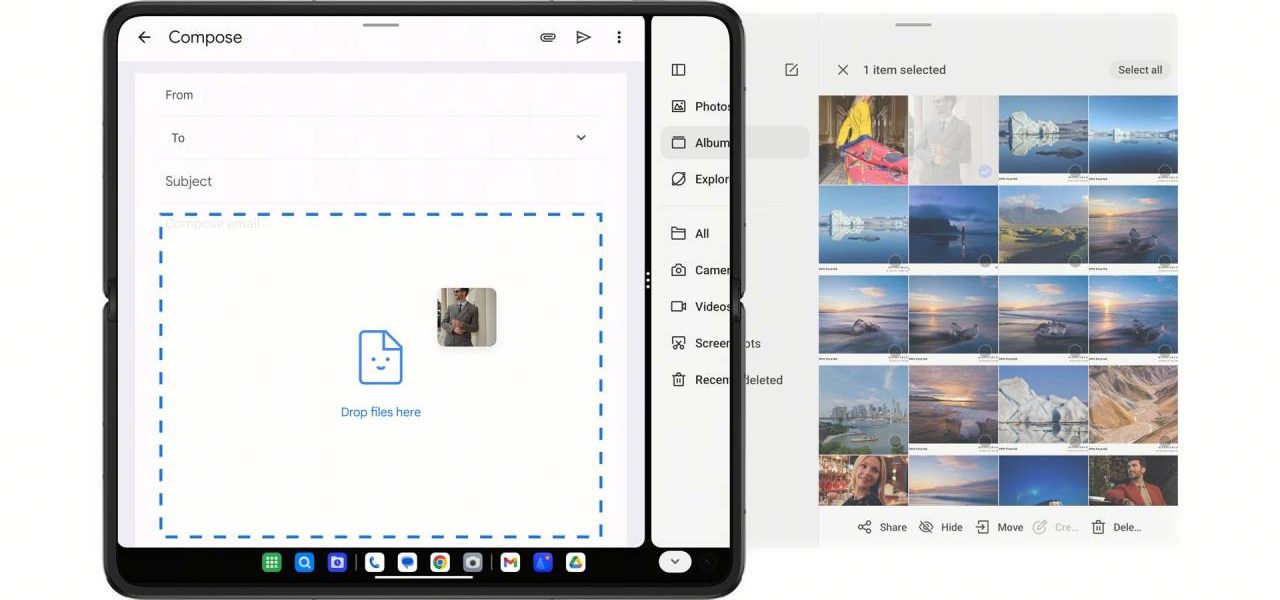The width and height of the screenshot is (1280, 600).
Task: Open the smiling blonde woman photo
Action: tap(863, 481)
